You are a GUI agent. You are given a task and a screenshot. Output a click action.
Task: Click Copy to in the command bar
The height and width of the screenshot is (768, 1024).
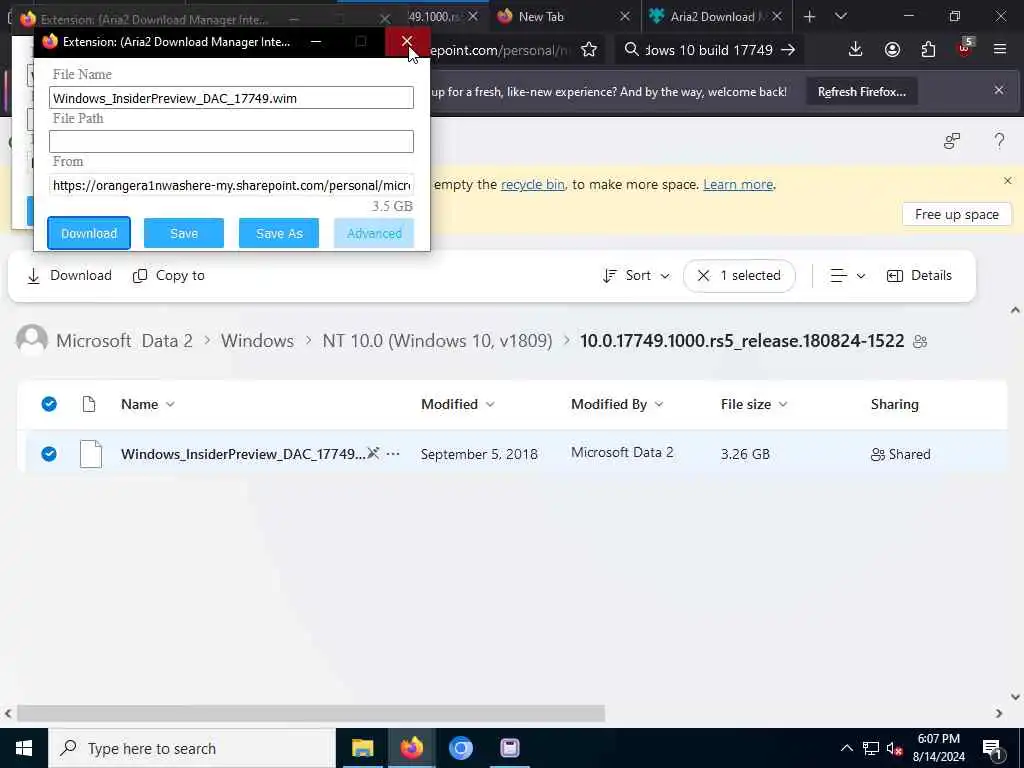coord(168,276)
